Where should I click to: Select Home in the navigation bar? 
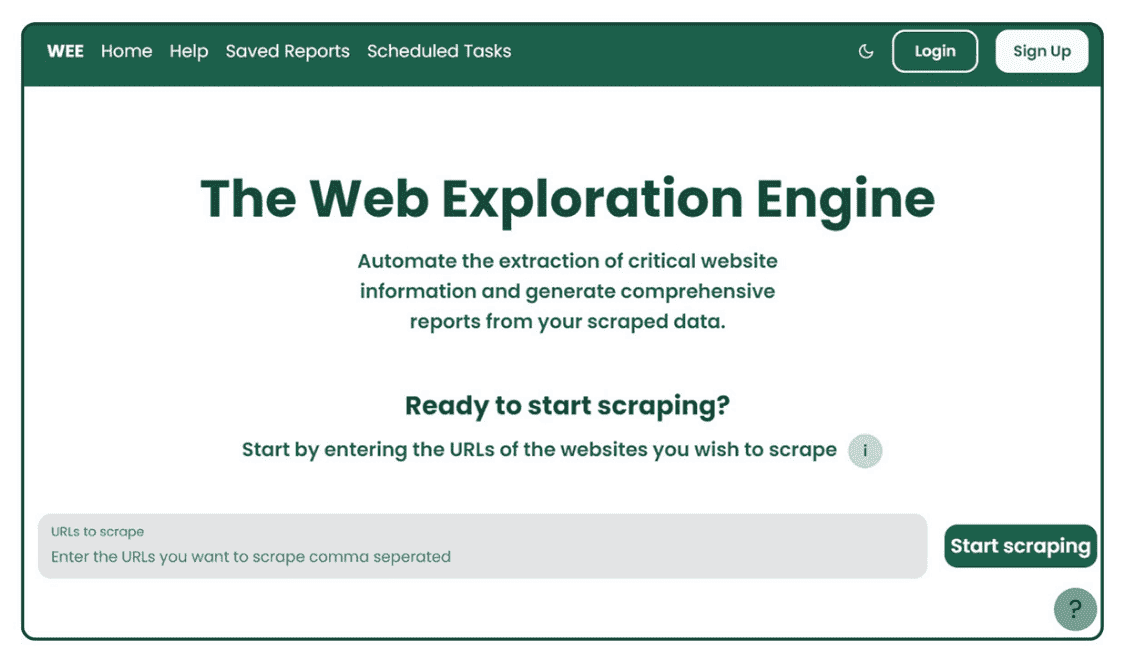click(x=127, y=51)
